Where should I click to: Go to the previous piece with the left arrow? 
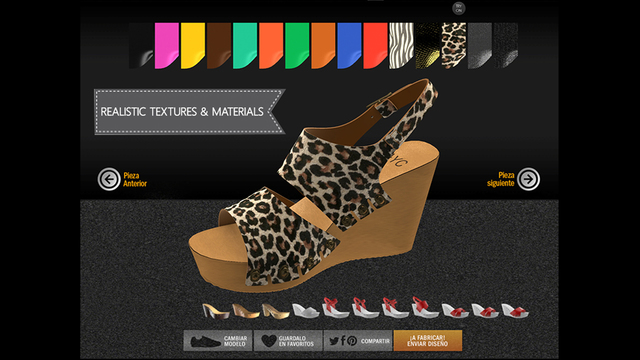(x=109, y=179)
